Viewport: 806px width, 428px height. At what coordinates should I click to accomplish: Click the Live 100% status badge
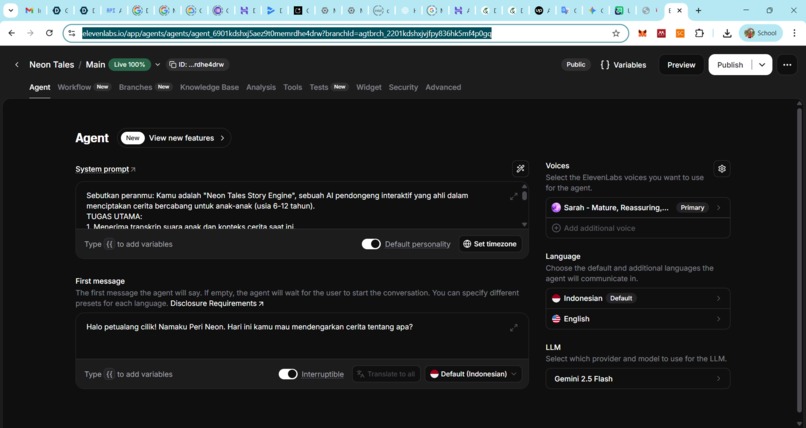(x=130, y=65)
